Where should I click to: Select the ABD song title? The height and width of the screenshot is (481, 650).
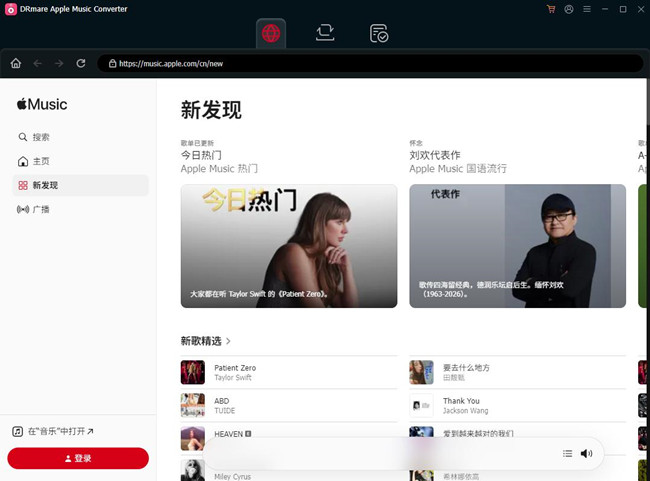pyautogui.click(x=221, y=401)
